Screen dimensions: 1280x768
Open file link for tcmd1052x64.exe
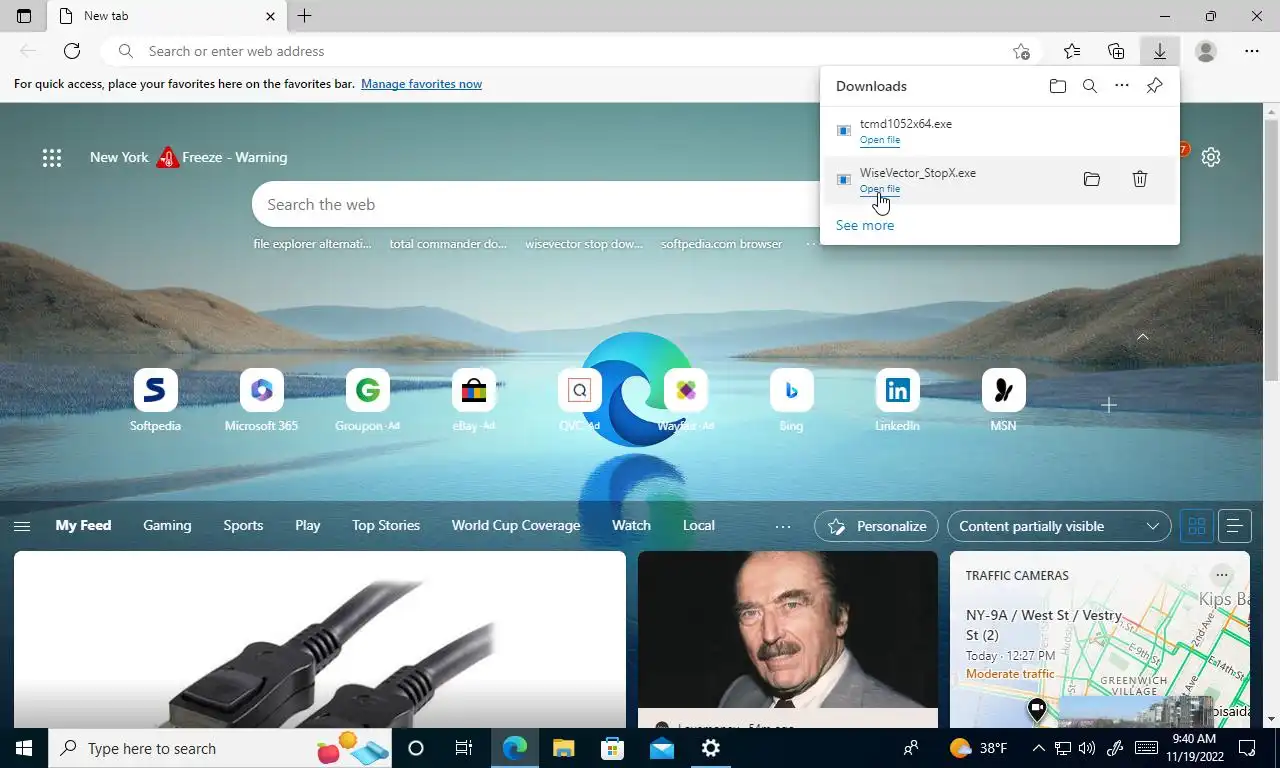(x=880, y=140)
